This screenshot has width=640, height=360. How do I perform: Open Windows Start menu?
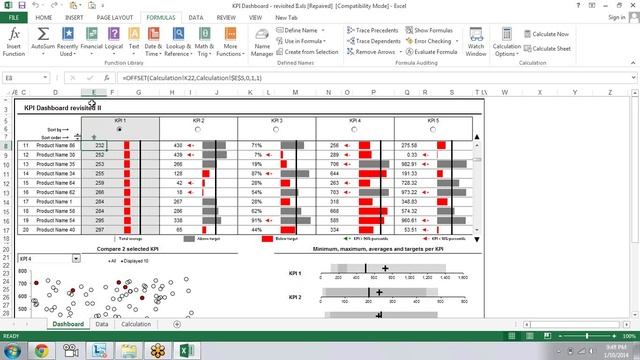click(x=12, y=351)
